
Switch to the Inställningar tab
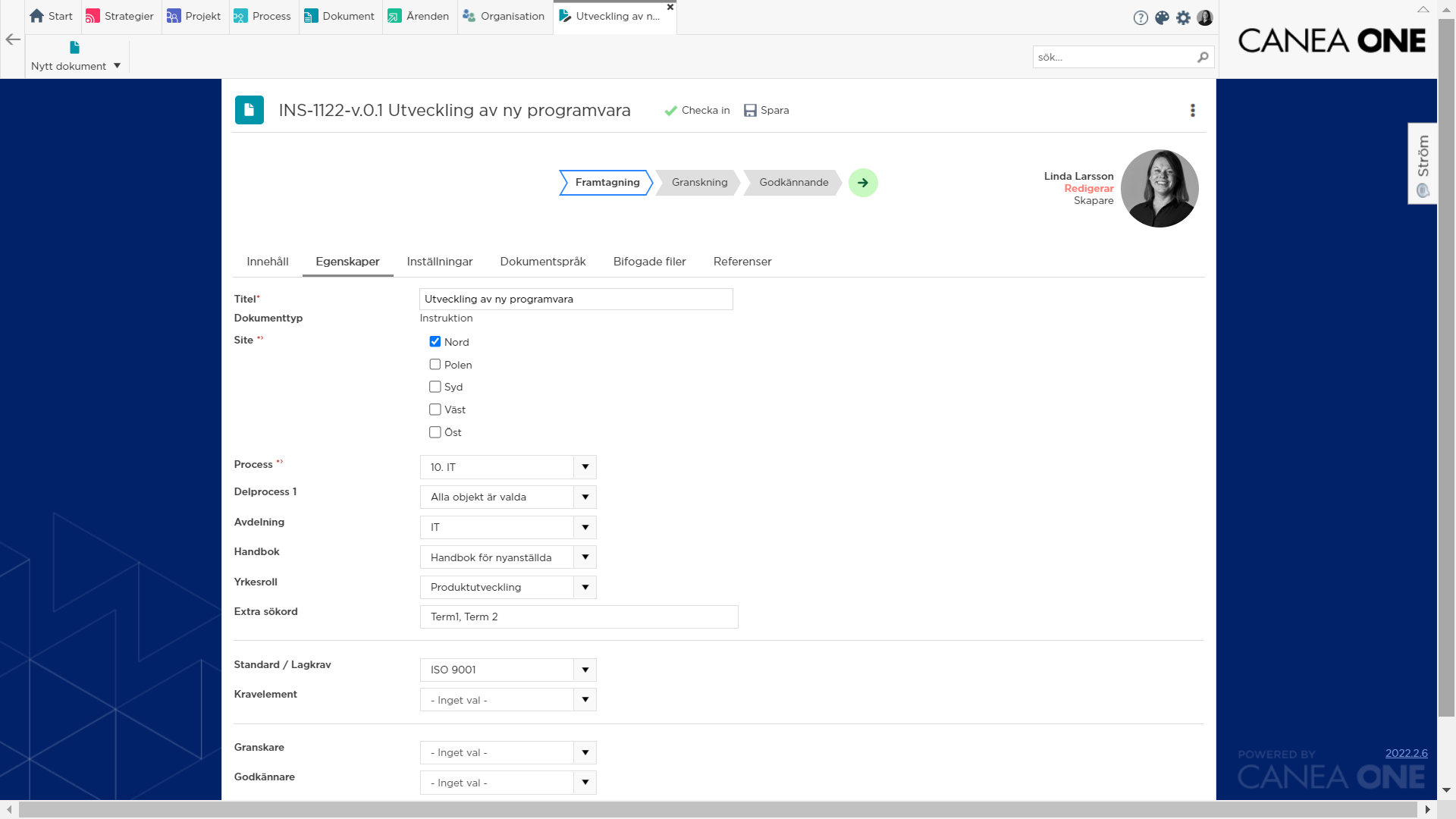pyautogui.click(x=439, y=262)
